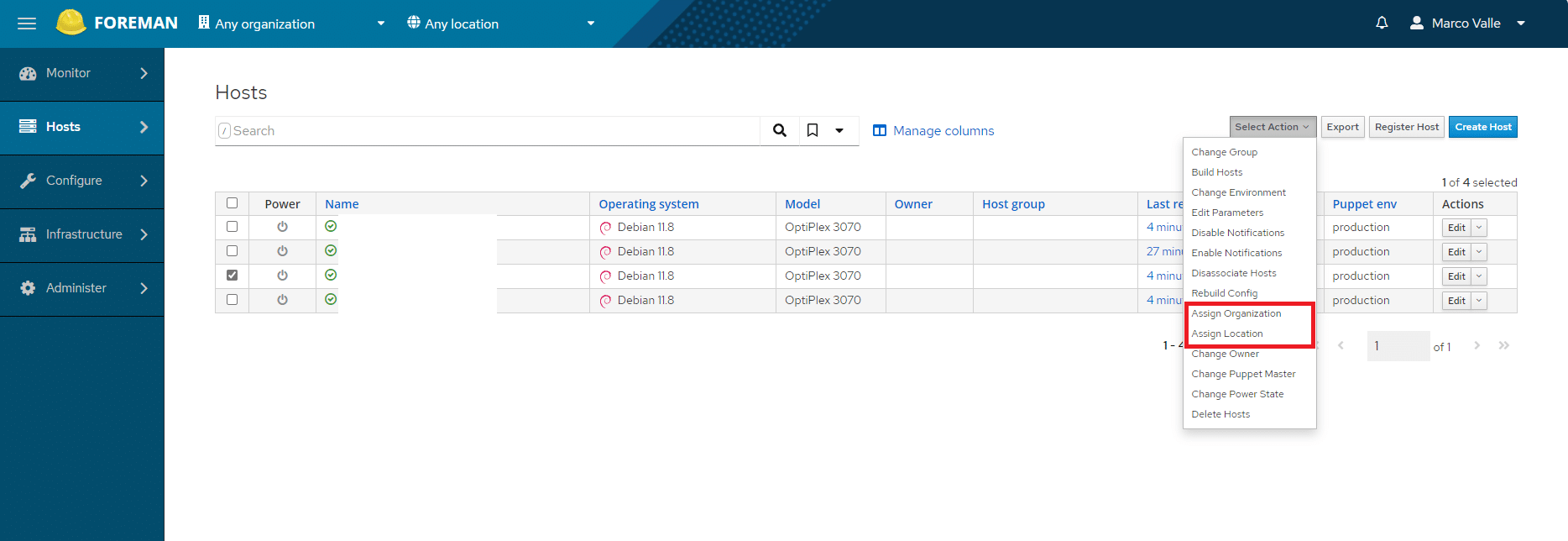Check the second host row checkbox

pyautogui.click(x=233, y=251)
